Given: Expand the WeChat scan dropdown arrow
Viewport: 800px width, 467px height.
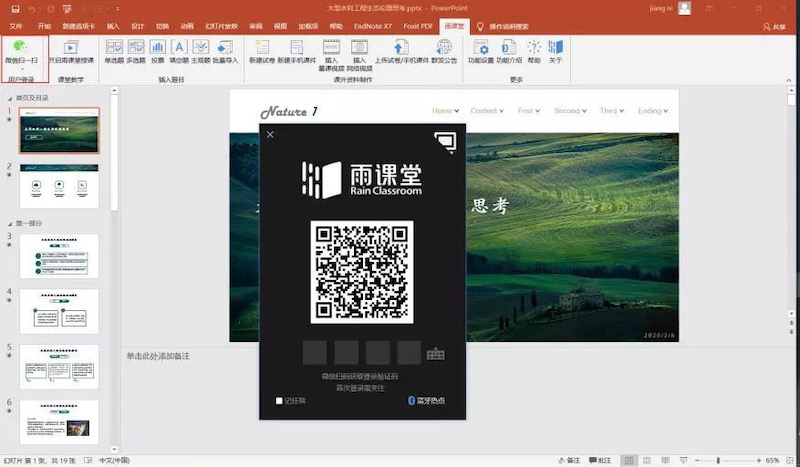Looking at the screenshot, I should click(22, 69).
